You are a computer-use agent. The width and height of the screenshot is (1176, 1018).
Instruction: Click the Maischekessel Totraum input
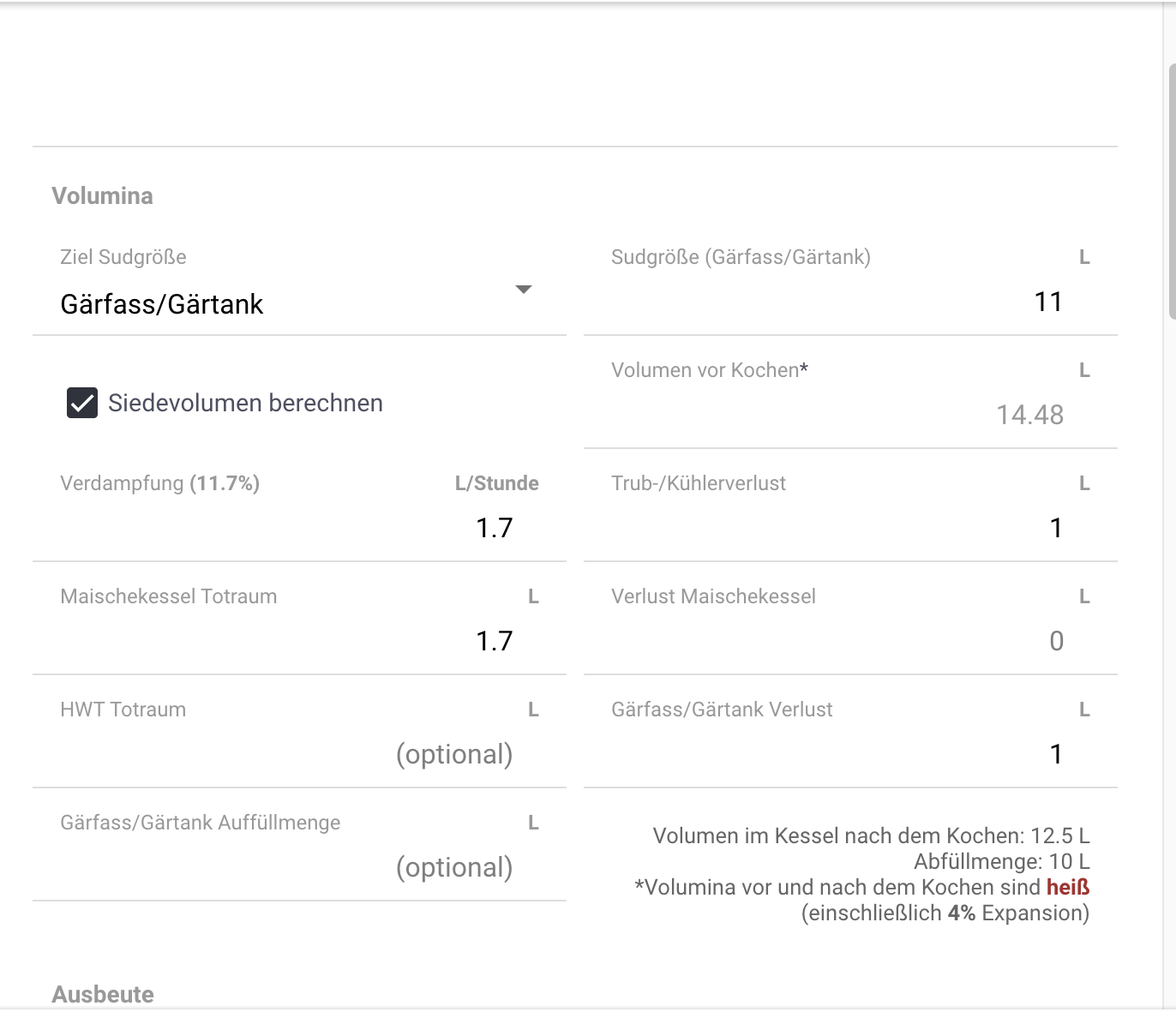point(300,641)
